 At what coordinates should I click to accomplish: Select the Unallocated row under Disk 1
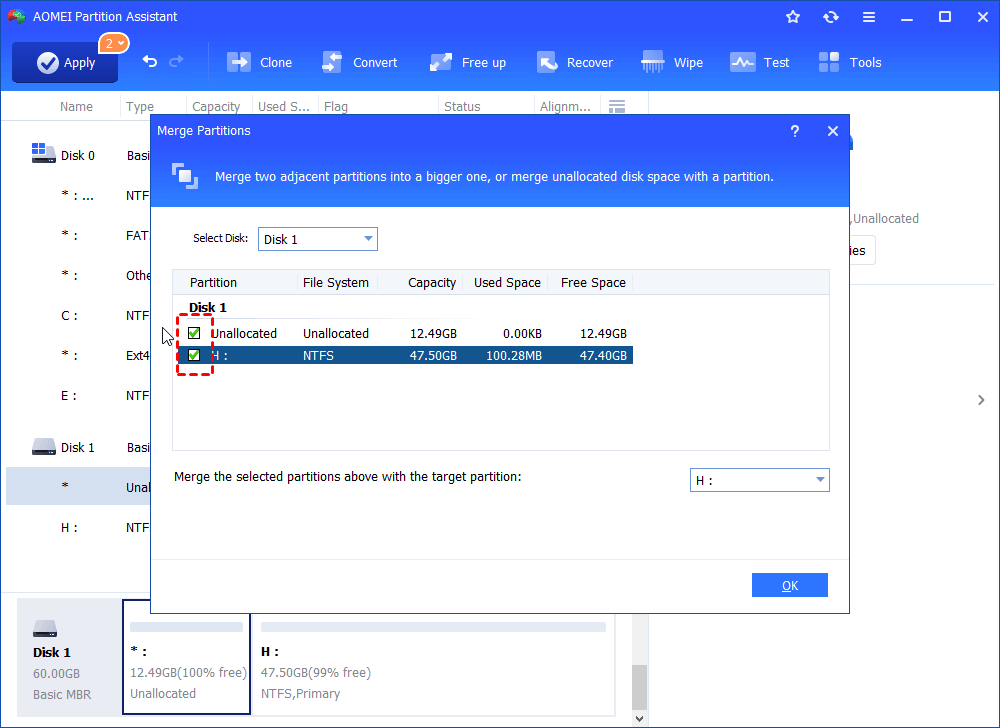pyautogui.click(x=78, y=486)
